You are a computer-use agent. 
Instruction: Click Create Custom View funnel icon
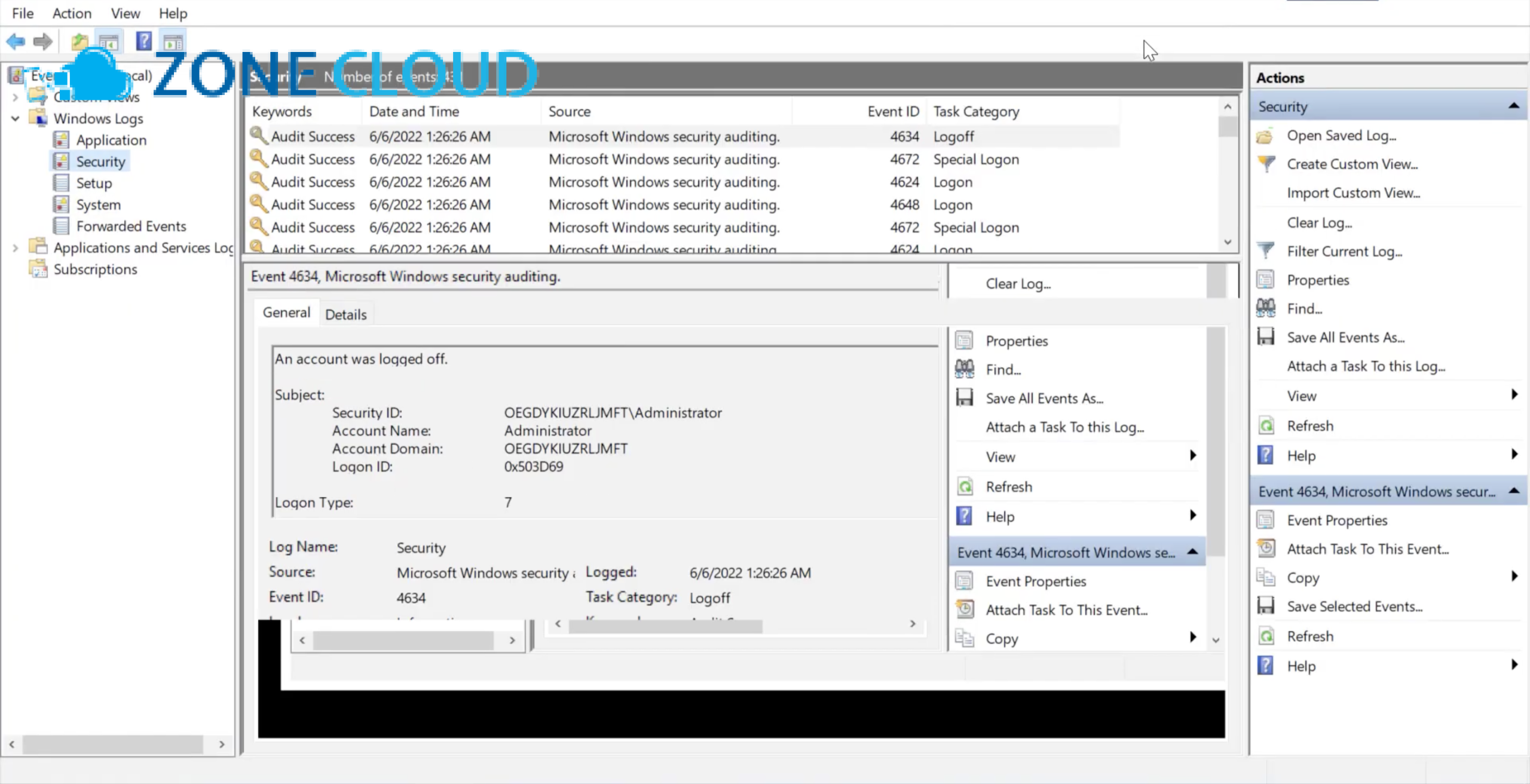coord(1266,164)
